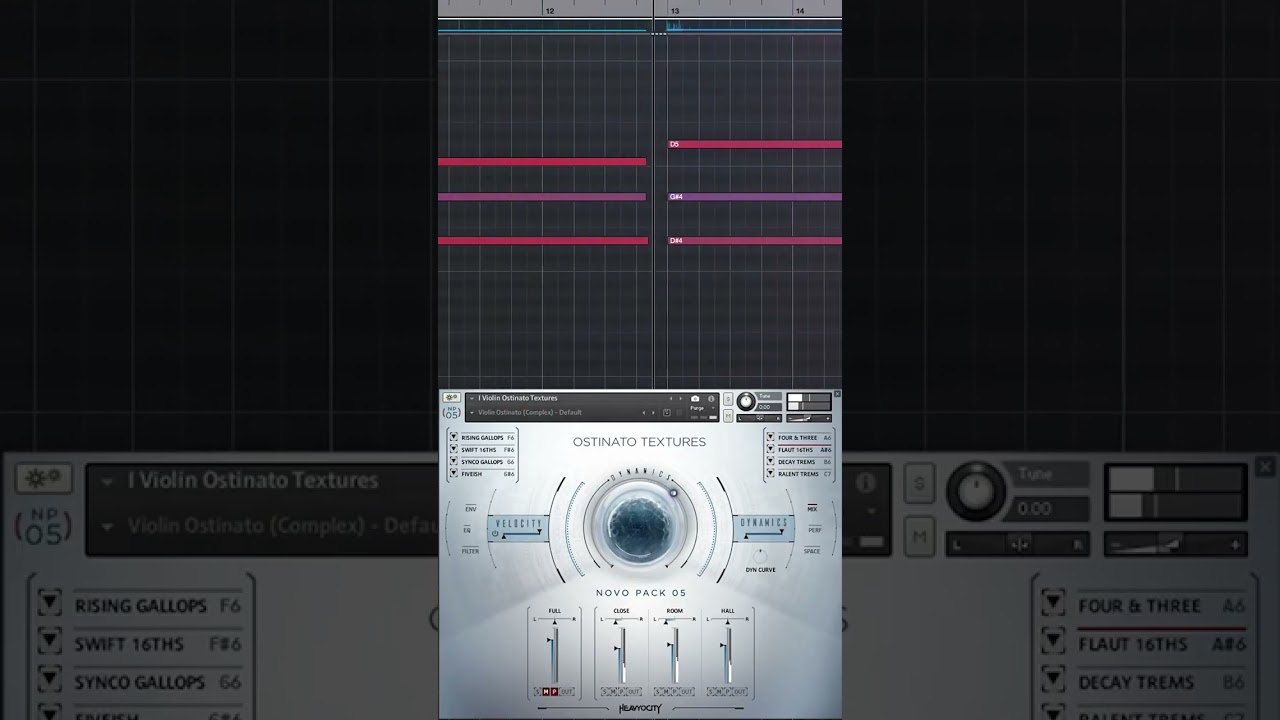Toggle purge P on FULL mic channel
Image resolution: width=1280 pixels, height=720 pixels.
tap(555, 692)
